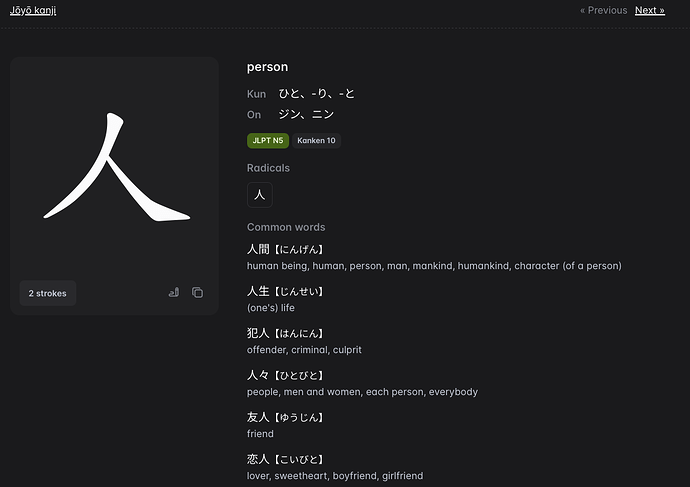Open the word 人間 【にんげん】
This screenshot has height=487, width=690.
click(x=286, y=249)
